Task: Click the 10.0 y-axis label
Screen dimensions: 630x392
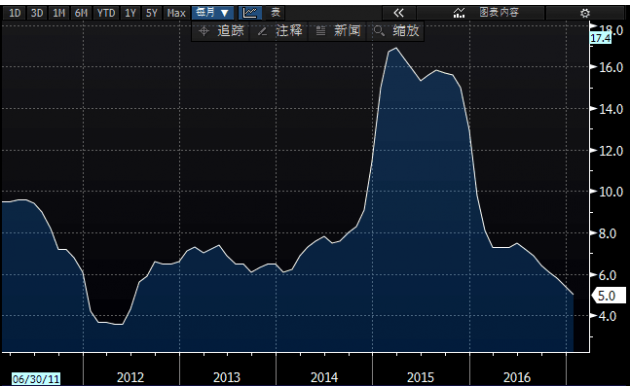Action: [x=611, y=192]
